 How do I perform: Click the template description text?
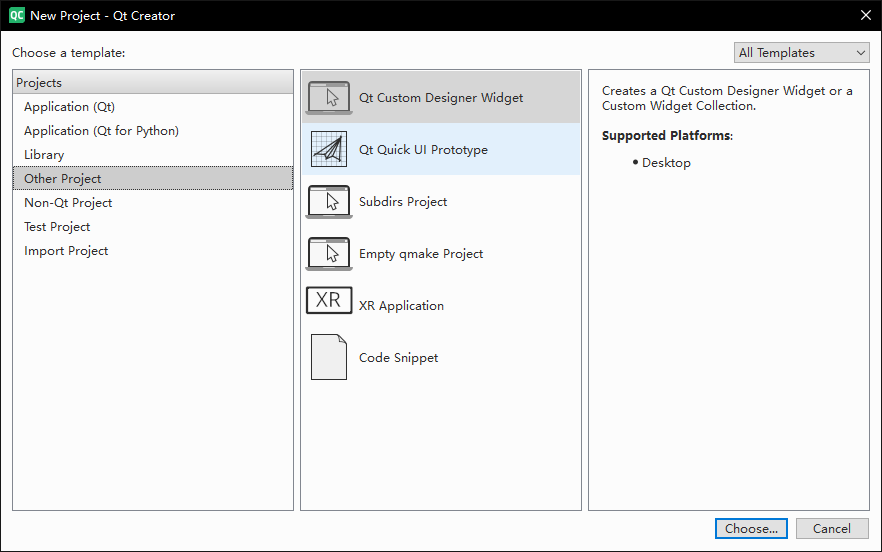727,98
